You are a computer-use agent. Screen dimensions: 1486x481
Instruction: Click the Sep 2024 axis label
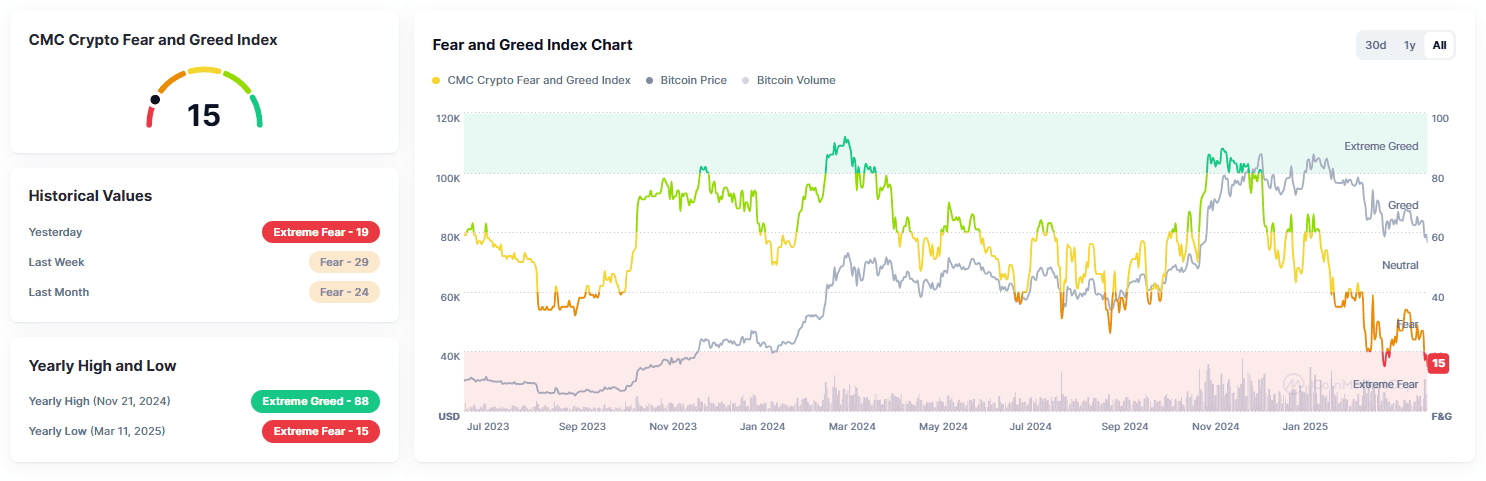tap(1123, 426)
